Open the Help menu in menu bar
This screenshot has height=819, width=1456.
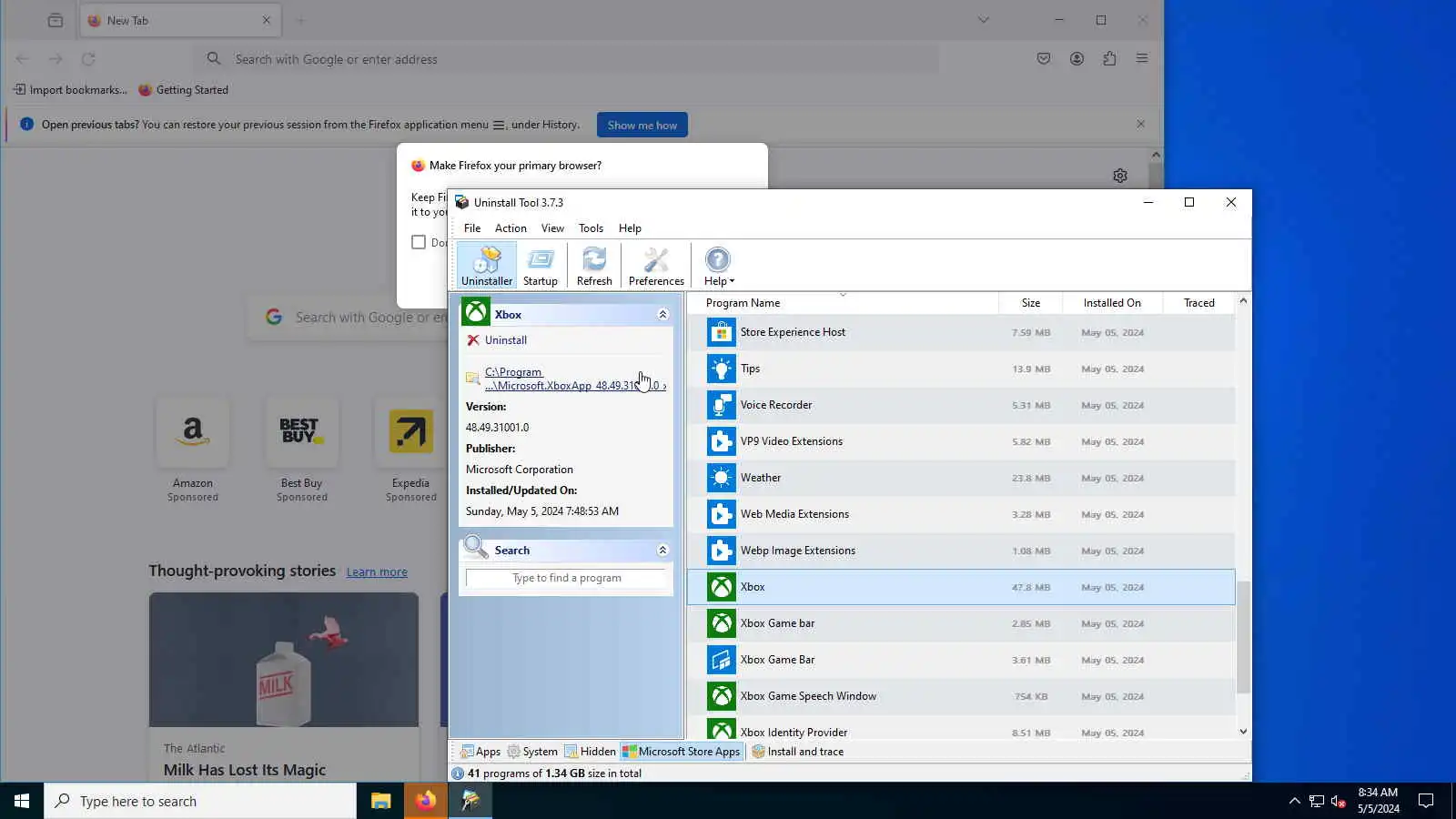pos(630,228)
